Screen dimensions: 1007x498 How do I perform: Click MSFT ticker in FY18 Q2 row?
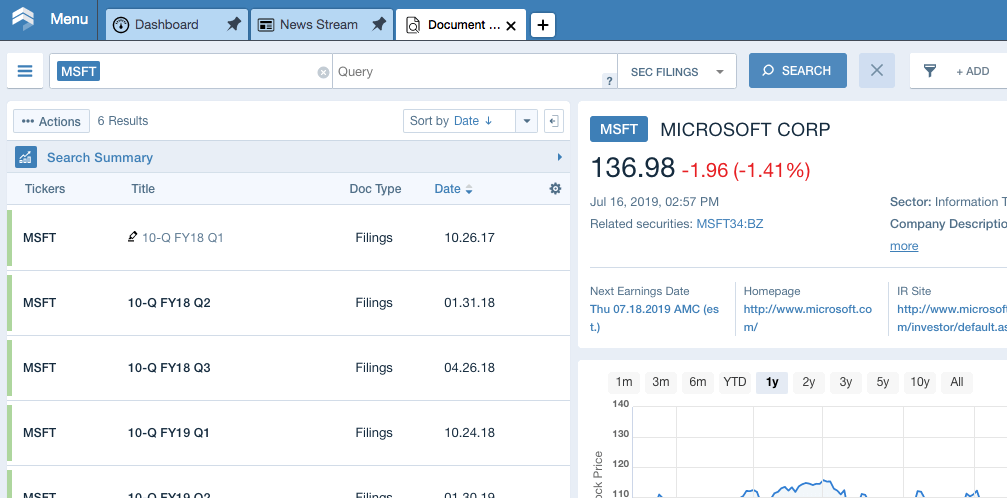[40, 303]
